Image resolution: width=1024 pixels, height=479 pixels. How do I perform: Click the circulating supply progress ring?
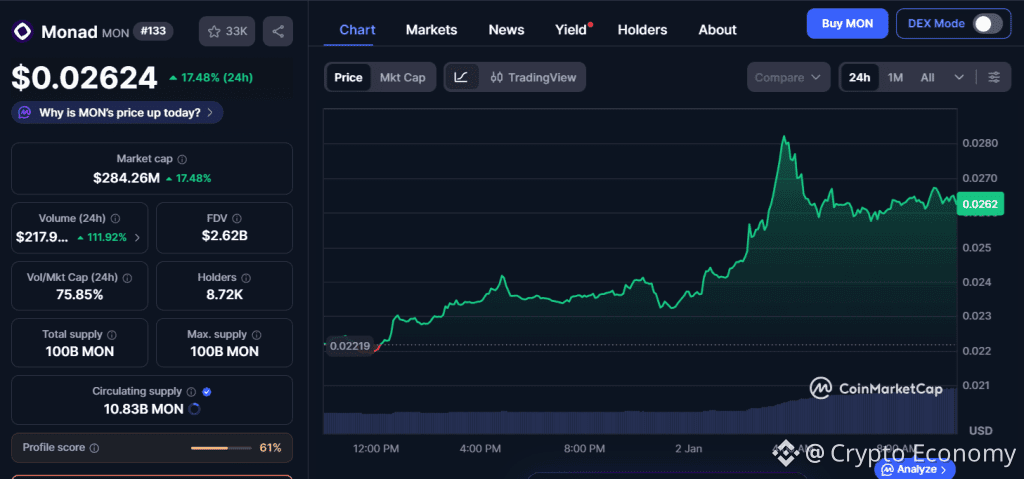[x=194, y=410]
